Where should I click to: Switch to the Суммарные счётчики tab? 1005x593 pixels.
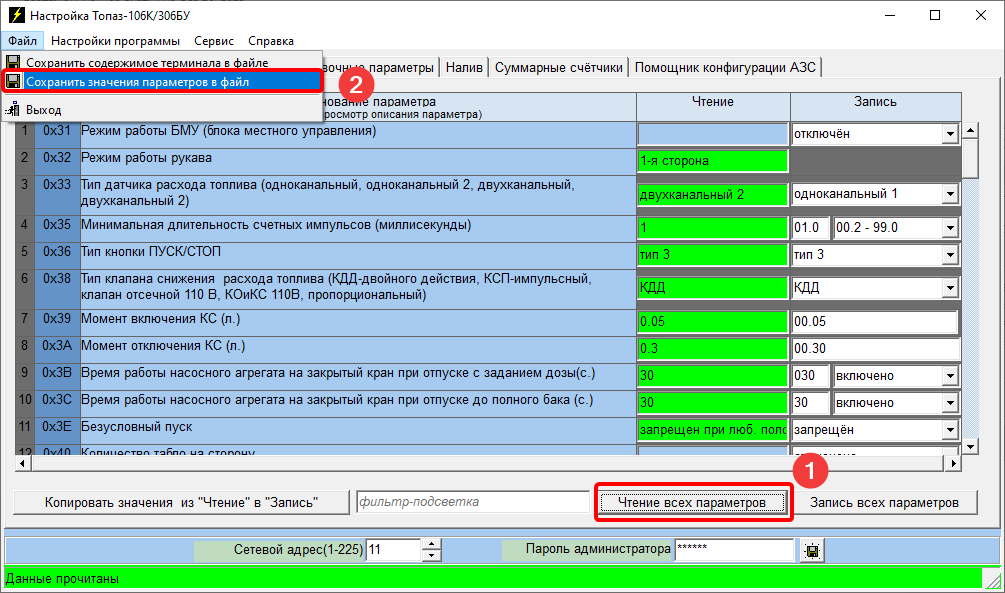558,67
